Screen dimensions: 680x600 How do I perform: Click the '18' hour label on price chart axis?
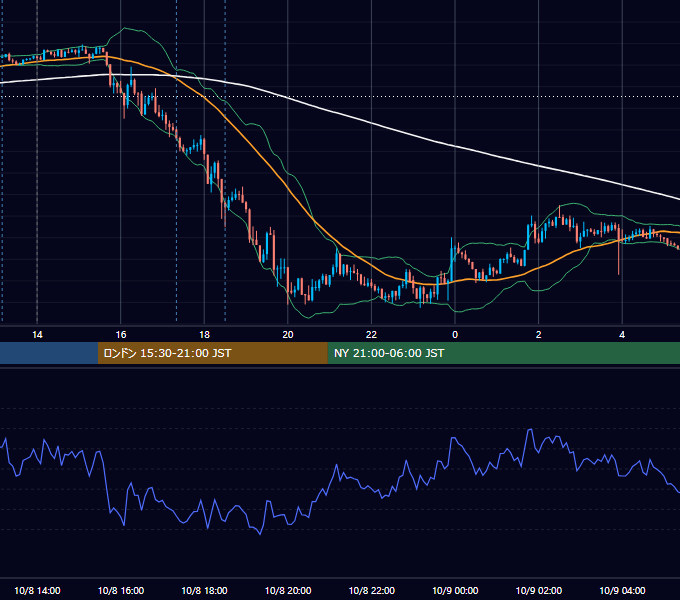[x=204, y=335]
